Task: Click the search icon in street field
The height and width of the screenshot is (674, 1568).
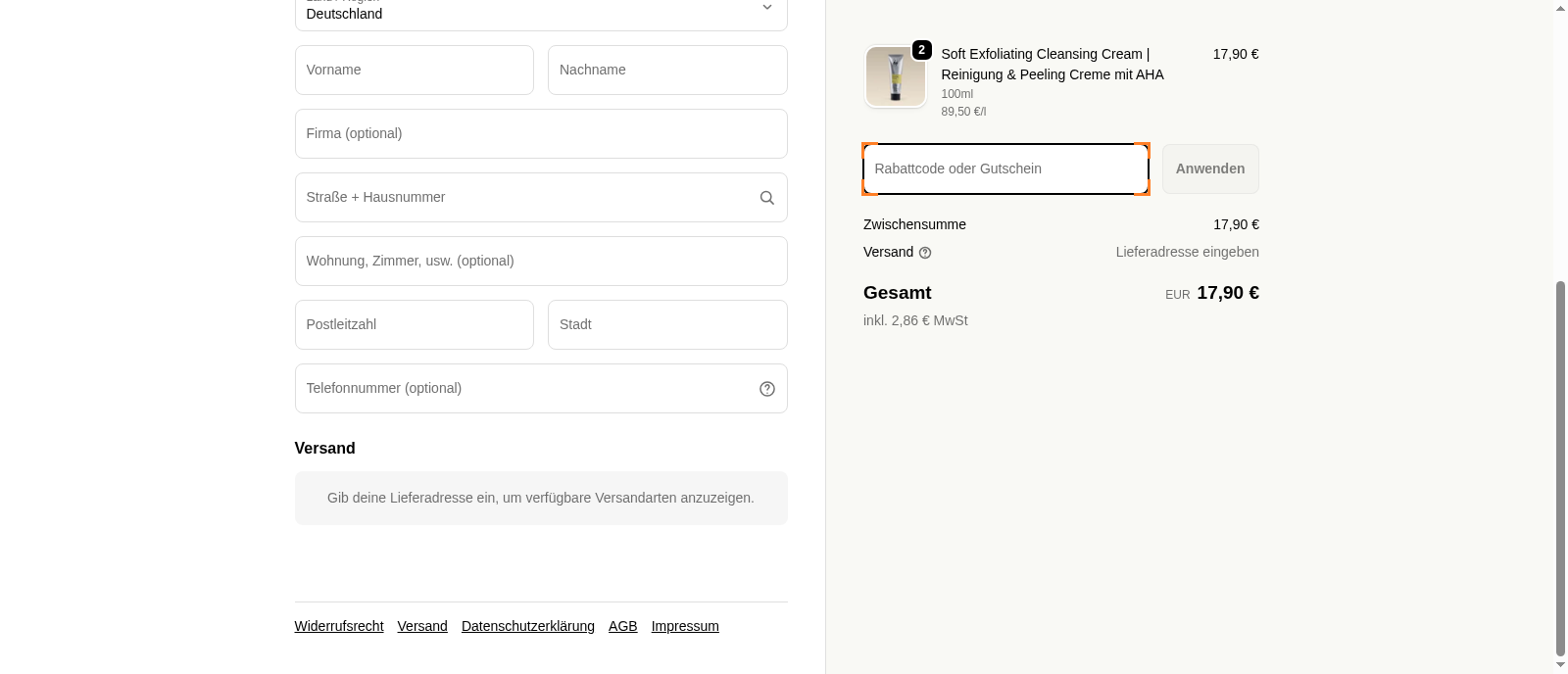Action: (x=766, y=198)
